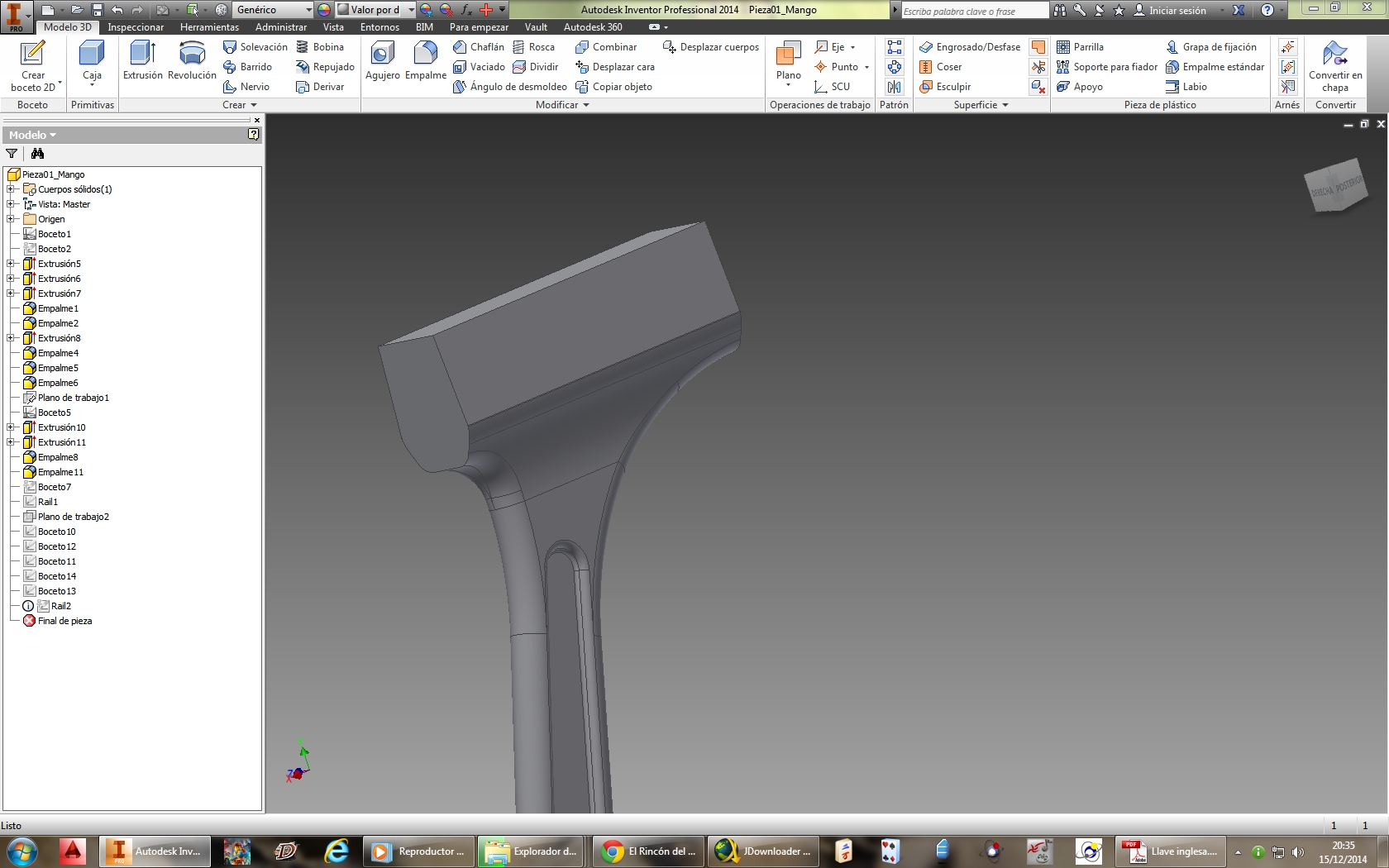Screen dimensions: 1389x868
Task: Open the Derivar tool
Action: (320, 87)
